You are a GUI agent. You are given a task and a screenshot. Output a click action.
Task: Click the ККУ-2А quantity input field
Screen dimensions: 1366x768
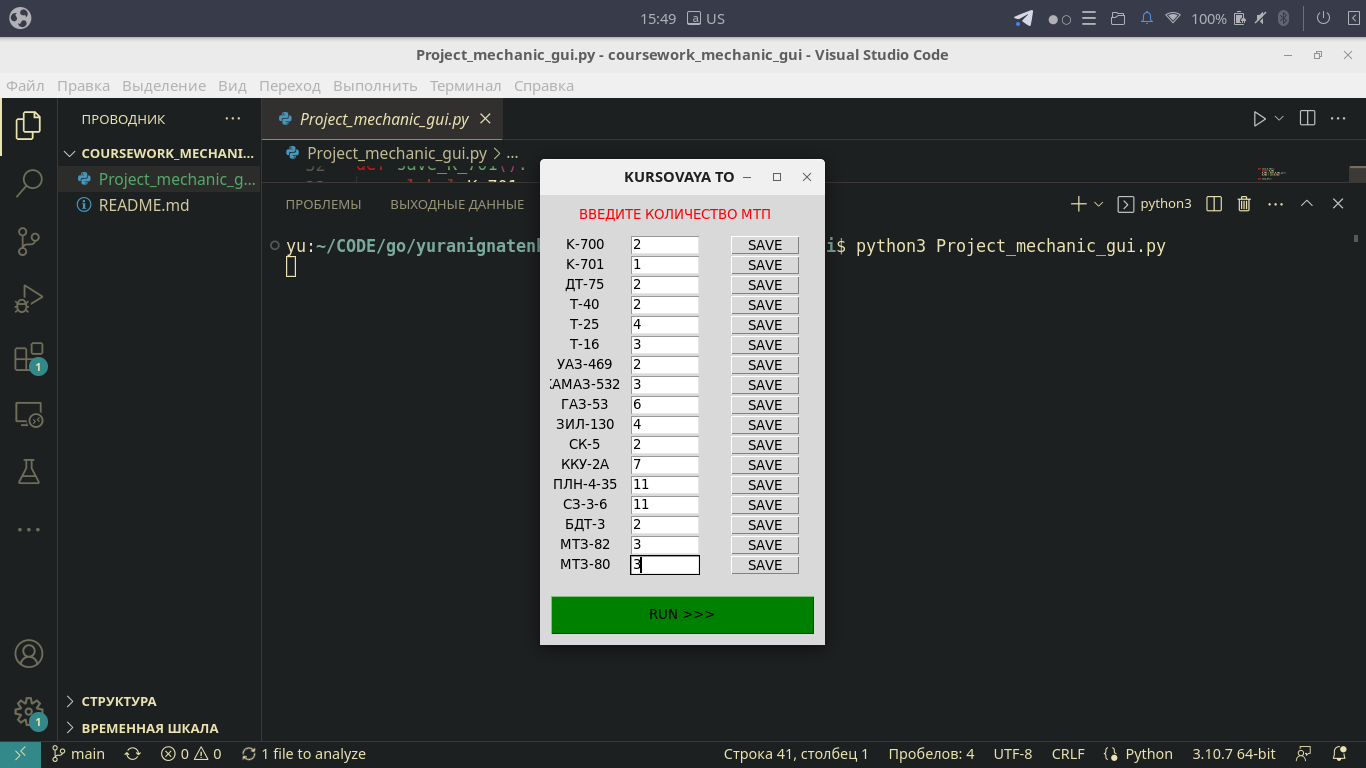pyautogui.click(x=665, y=465)
